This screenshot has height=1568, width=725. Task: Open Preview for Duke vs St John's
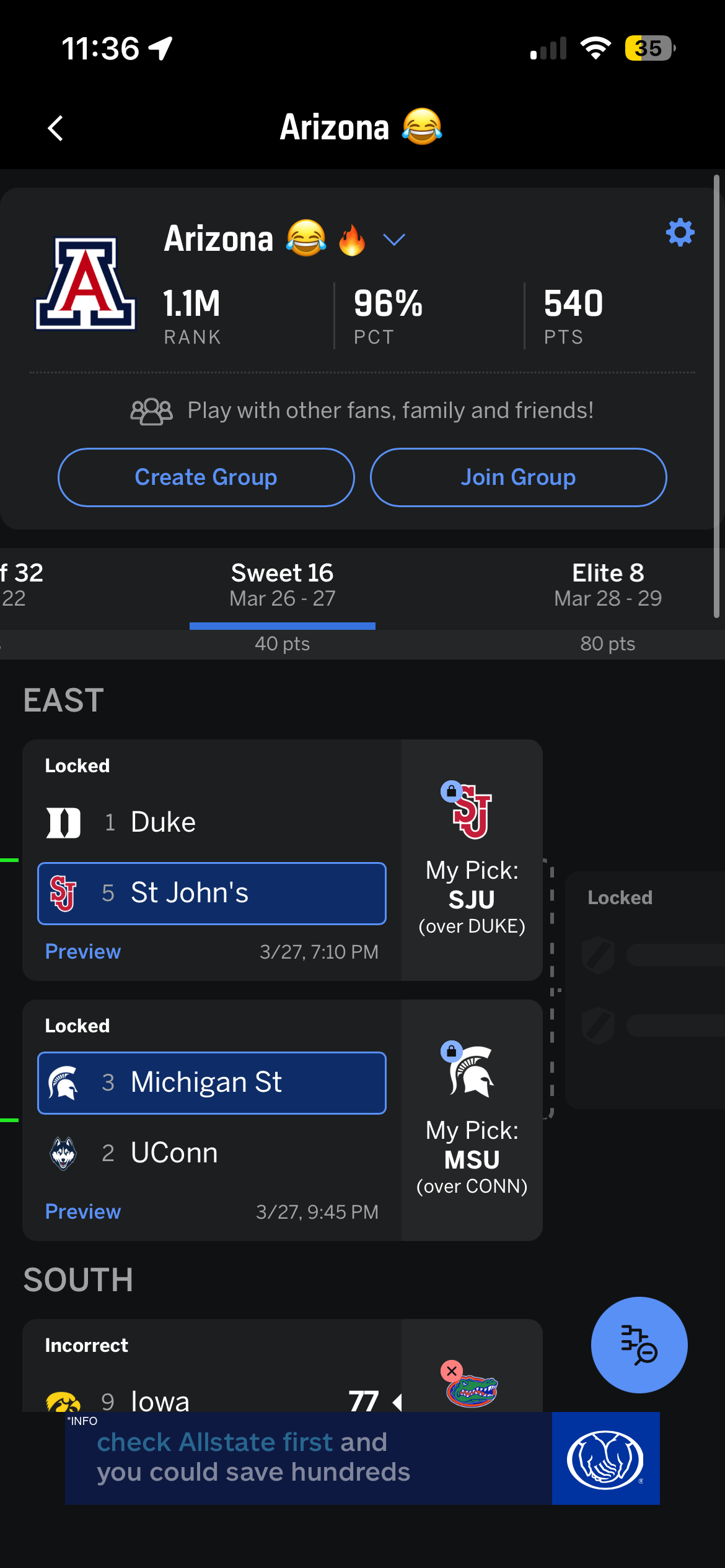(x=83, y=951)
